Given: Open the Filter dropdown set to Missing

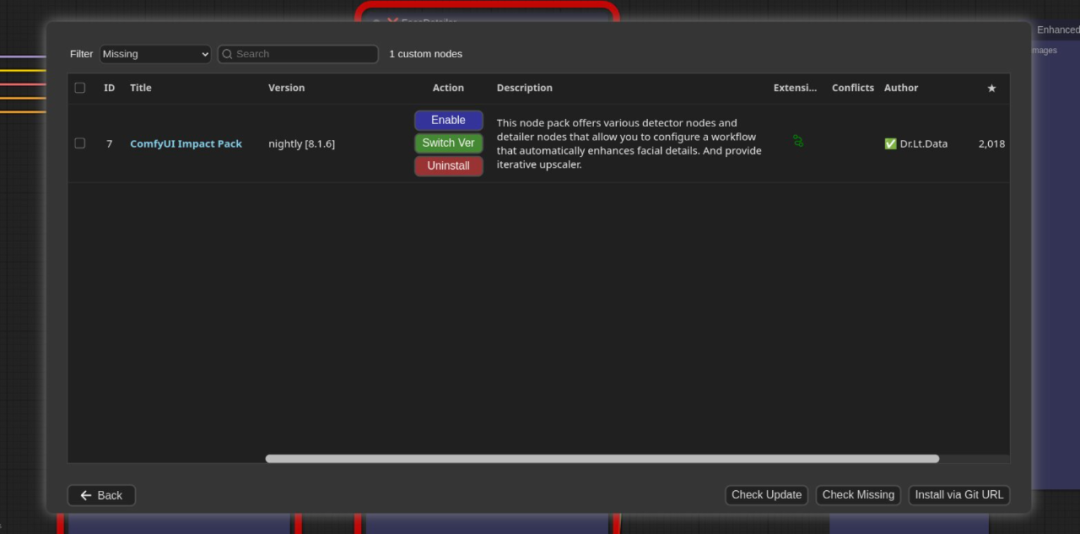Looking at the screenshot, I should point(155,54).
